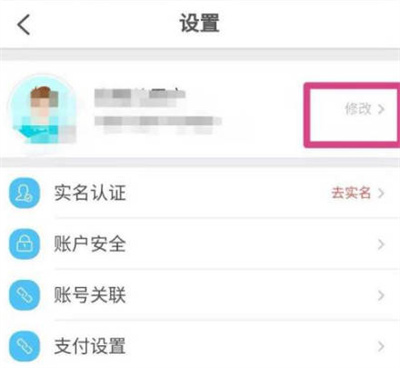This screenshot has width=400, height=368.
Task: Tap the real-name verification person icon
Action: (25, 193)
